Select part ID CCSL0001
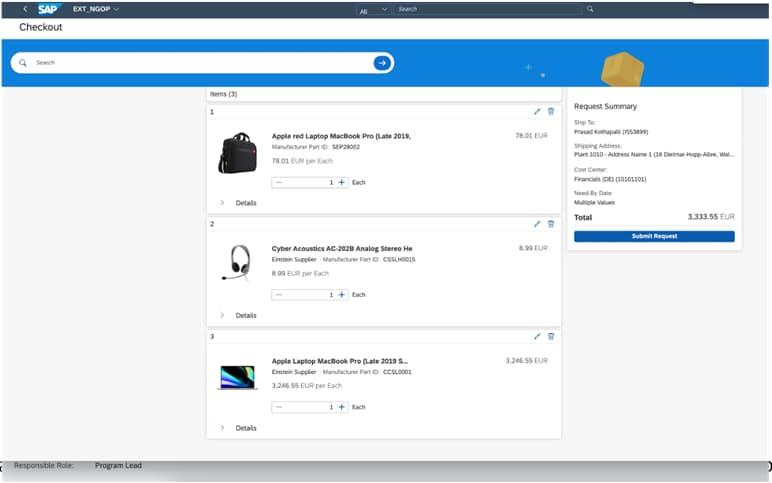Viewport: 772px width, 483px height. pos(397,372)
